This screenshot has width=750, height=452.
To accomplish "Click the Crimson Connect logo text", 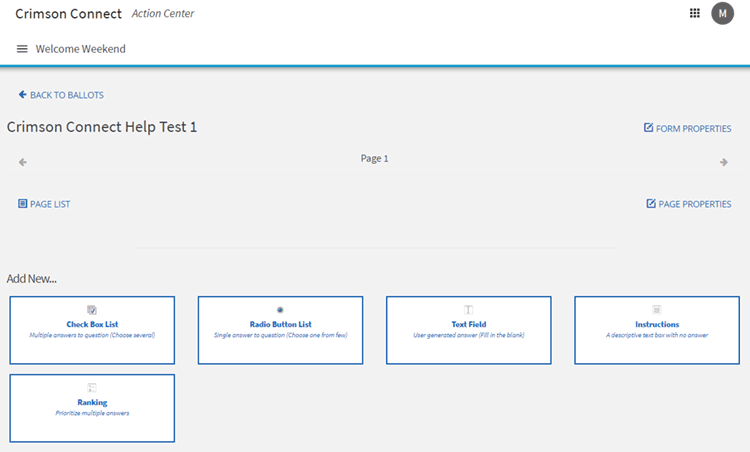I will (68, 14).
